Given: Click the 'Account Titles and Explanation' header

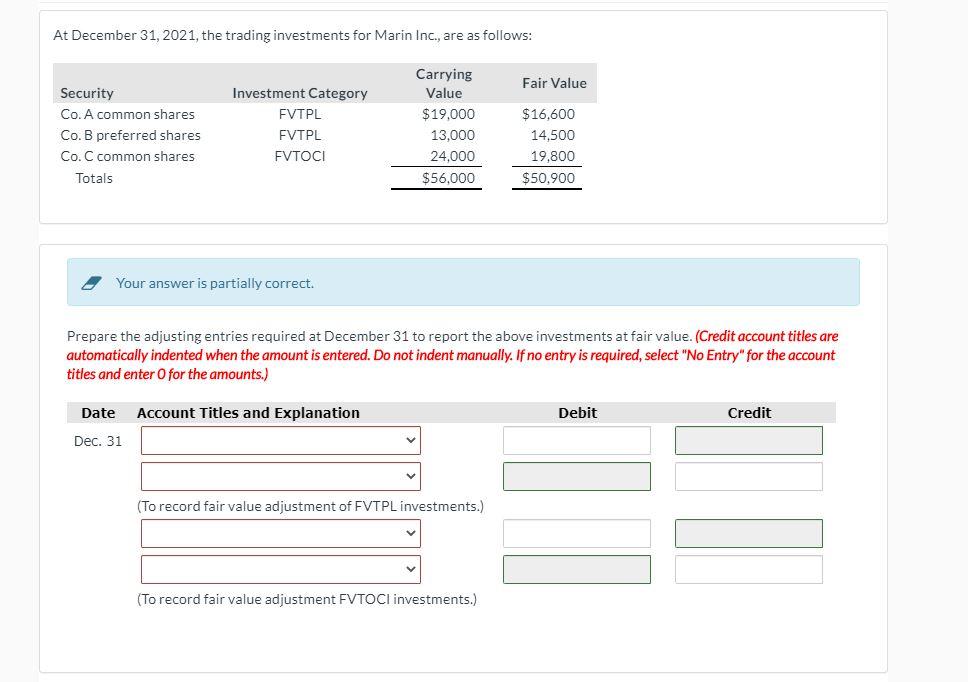Looking at the screenshot, I should (248, 413).
